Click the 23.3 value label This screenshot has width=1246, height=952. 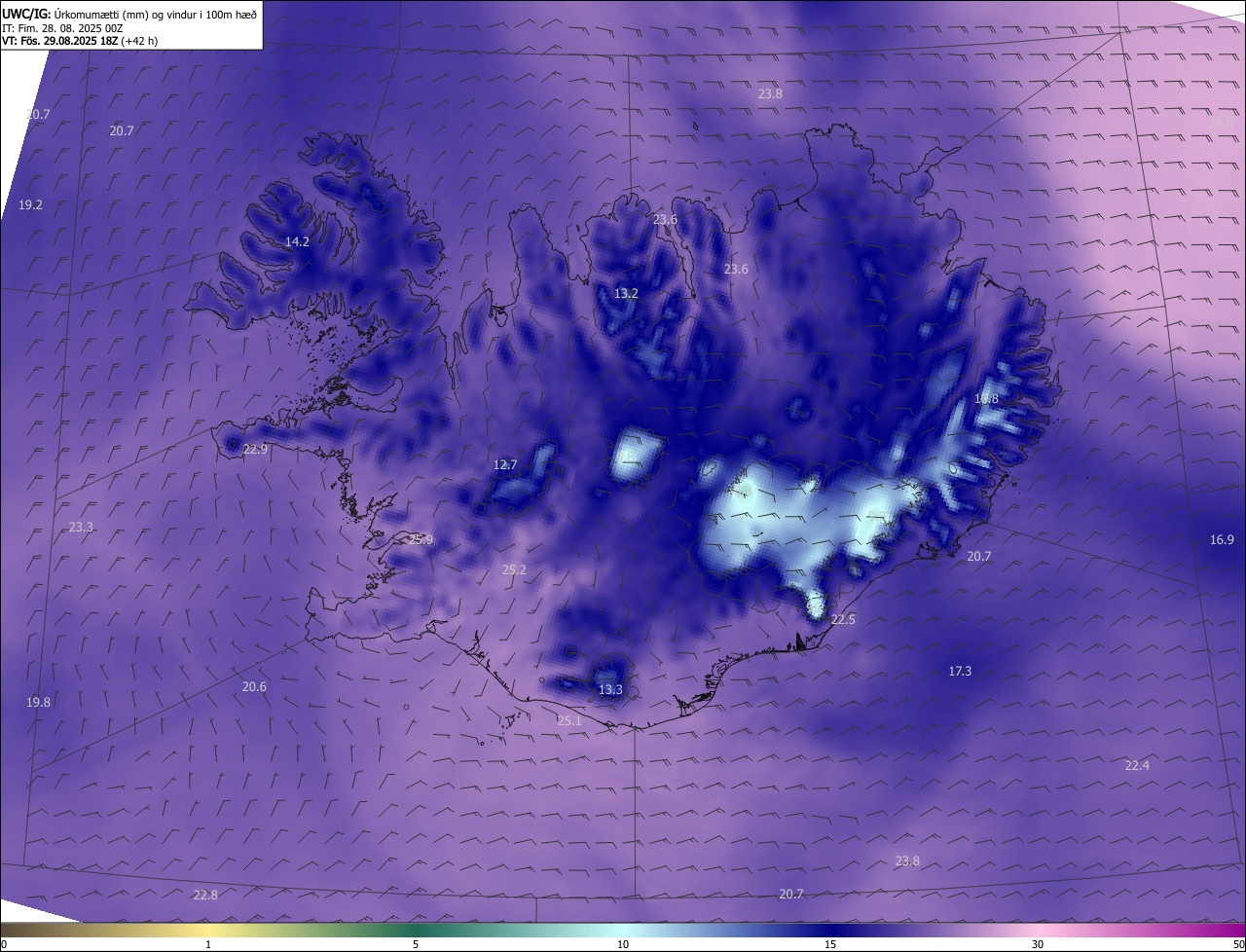coord(81,528)
